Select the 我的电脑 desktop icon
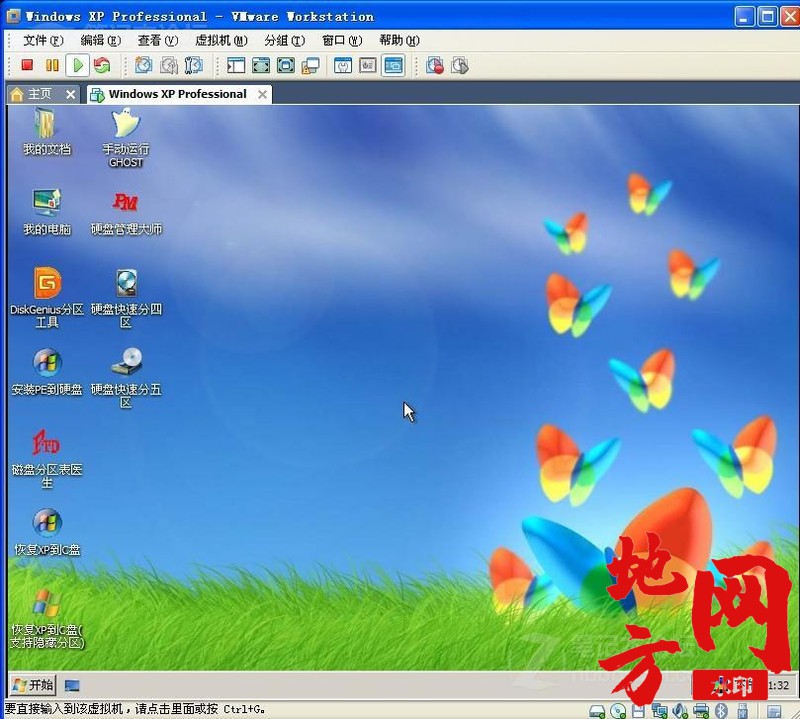Viewport: 800px width, 719px height. pyautogui.click(x=46, y=211)
